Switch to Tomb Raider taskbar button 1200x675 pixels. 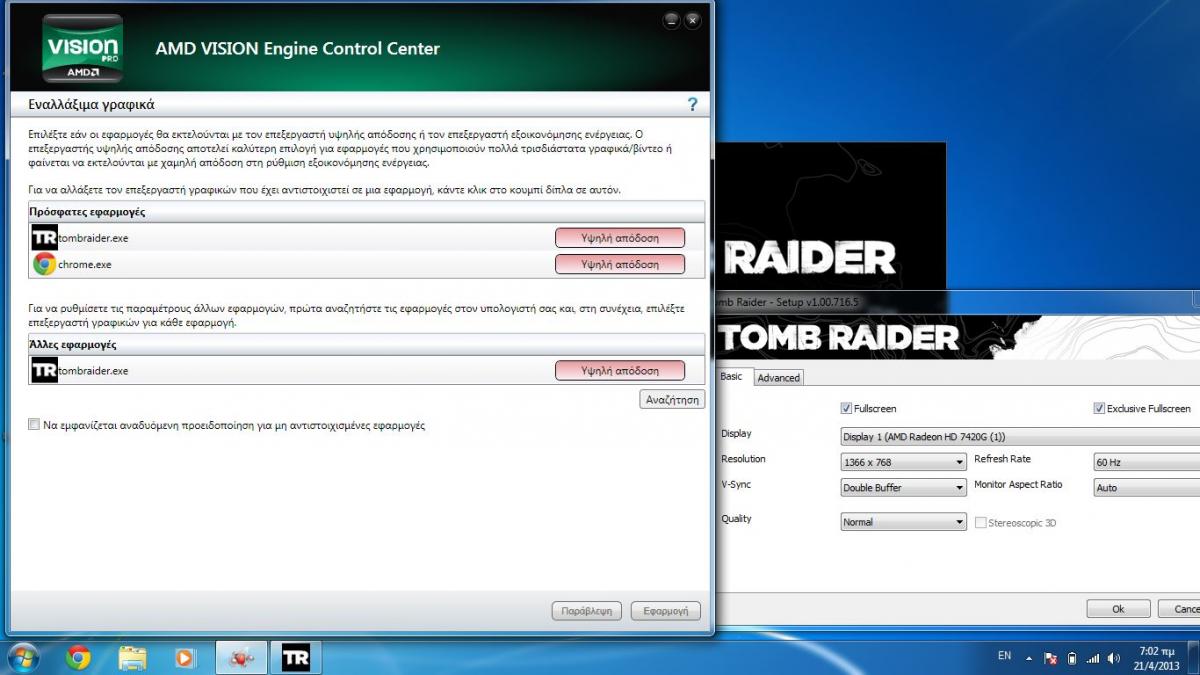coord(296,657)
